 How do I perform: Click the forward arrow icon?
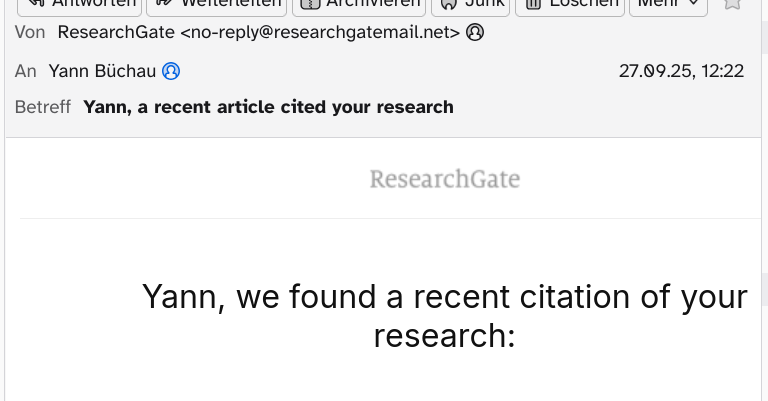pos(164,5)
